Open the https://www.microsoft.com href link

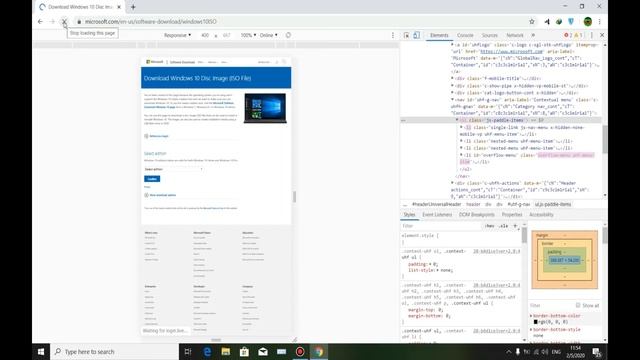[511, 51]
